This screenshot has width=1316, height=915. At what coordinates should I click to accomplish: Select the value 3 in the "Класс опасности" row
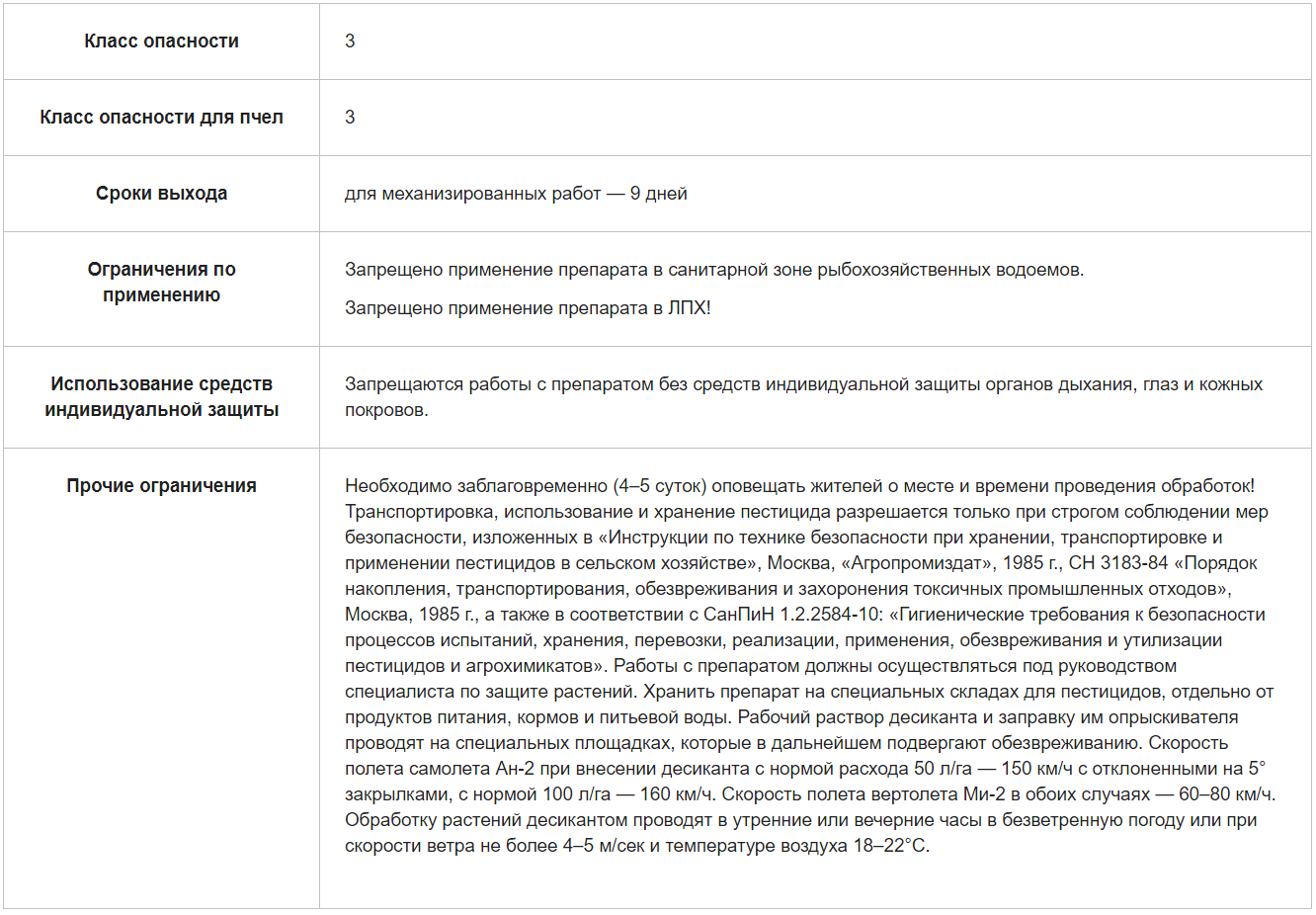[350, 42]
